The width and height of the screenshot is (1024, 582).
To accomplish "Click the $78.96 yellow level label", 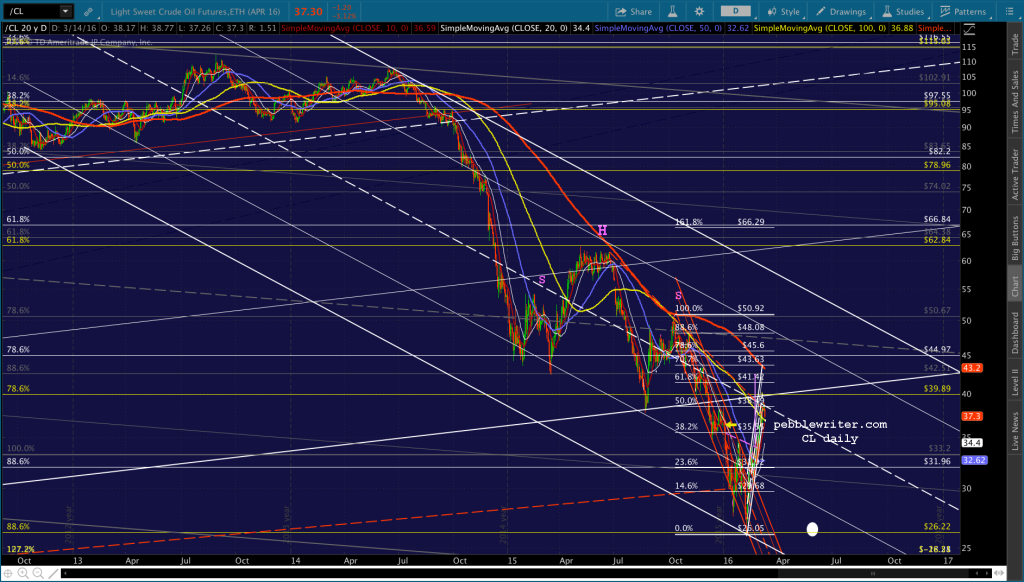I will [937, 165].
